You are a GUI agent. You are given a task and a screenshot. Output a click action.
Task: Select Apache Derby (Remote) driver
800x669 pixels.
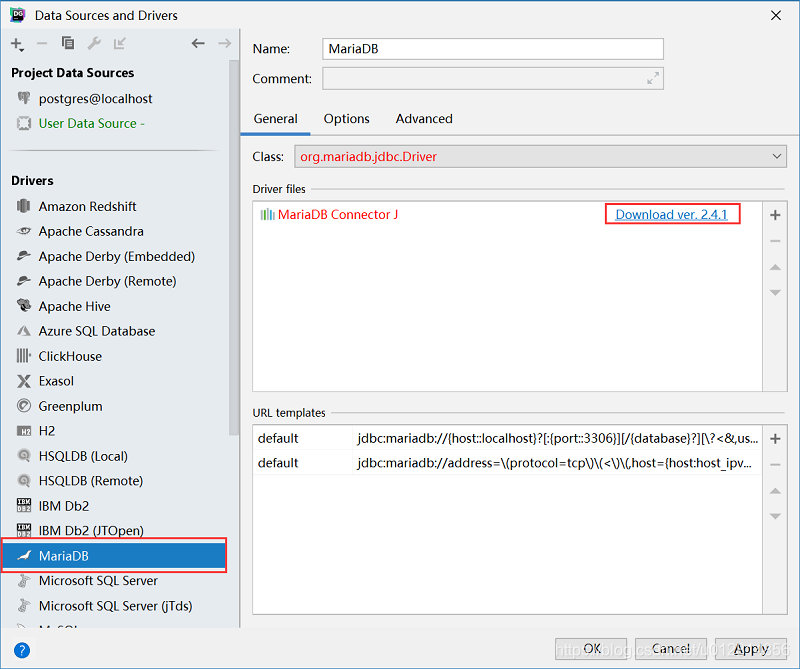point(107,281)
